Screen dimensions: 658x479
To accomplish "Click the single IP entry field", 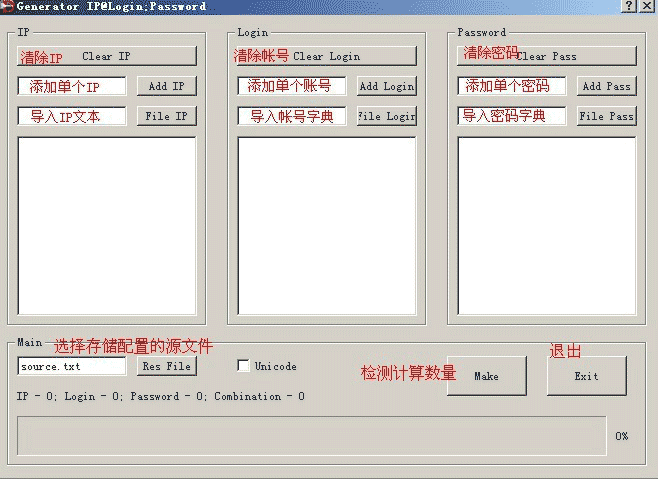I will tap(72, 86).
